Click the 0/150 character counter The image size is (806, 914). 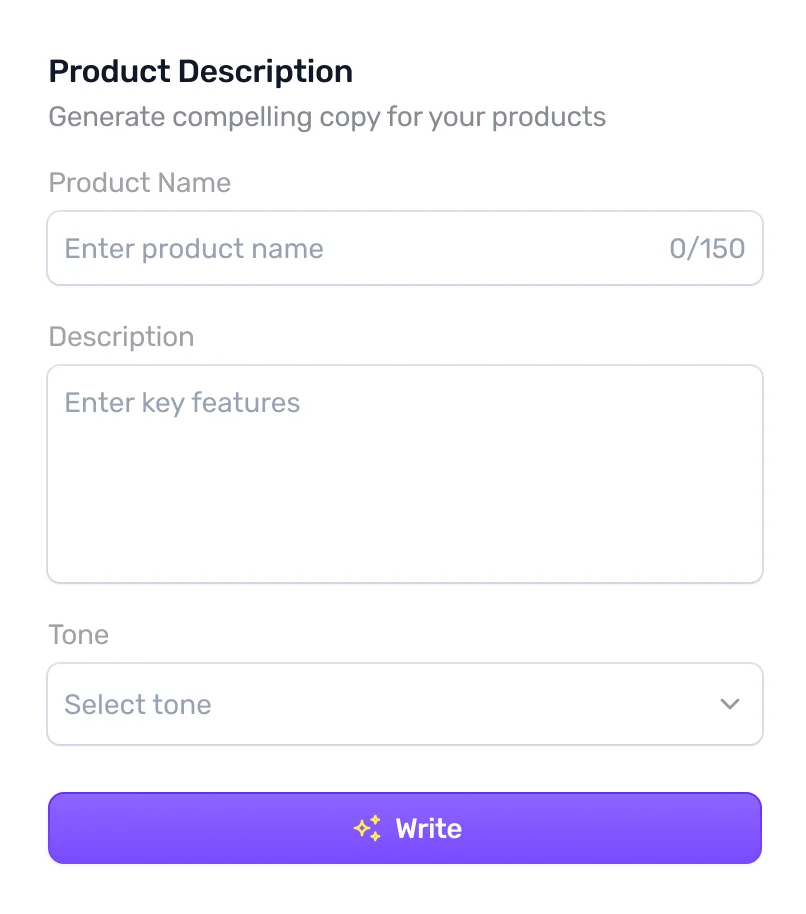point(707,248)
